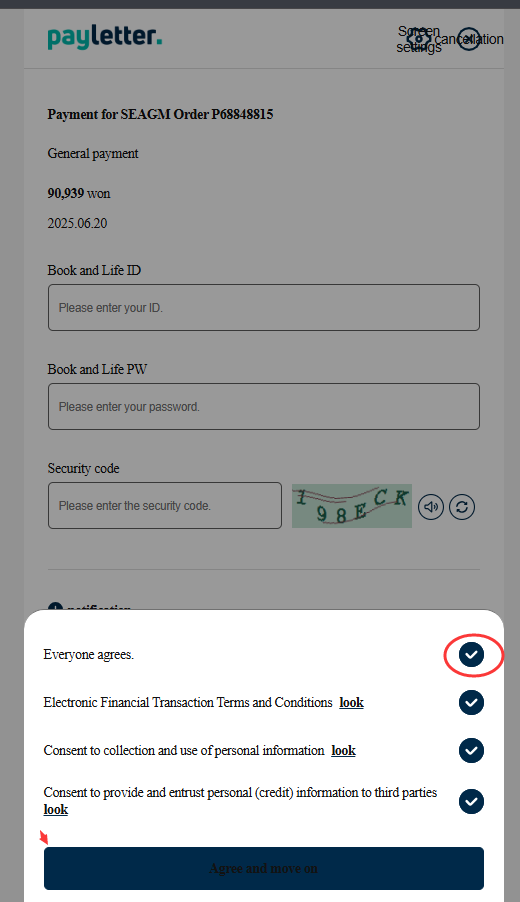Image resolution: width=520 pixels, height=902 pixels.
Task: Open look link for third parties consent
Action: click(56, 809)
